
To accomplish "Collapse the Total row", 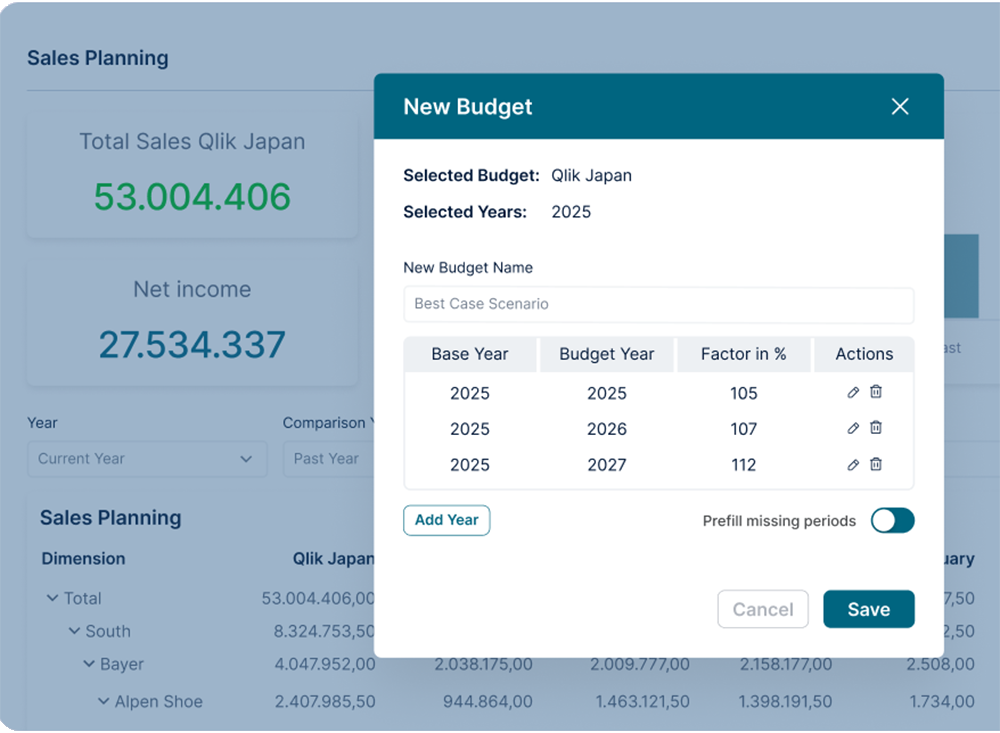I will point(52,598).
